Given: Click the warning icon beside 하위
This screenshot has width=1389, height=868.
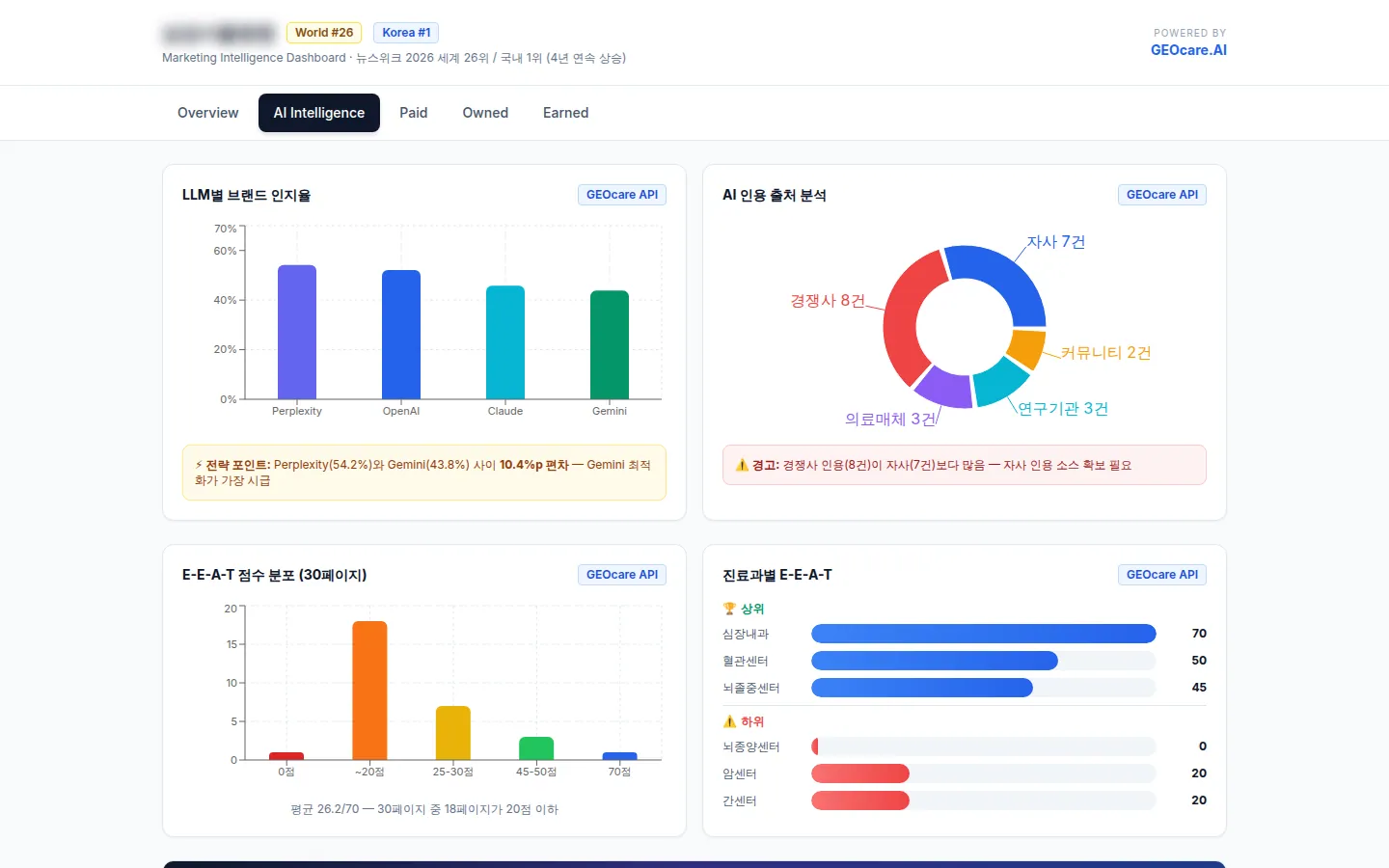Looking at the screenshot, I should pyautogui.click(x=729, y=721).
